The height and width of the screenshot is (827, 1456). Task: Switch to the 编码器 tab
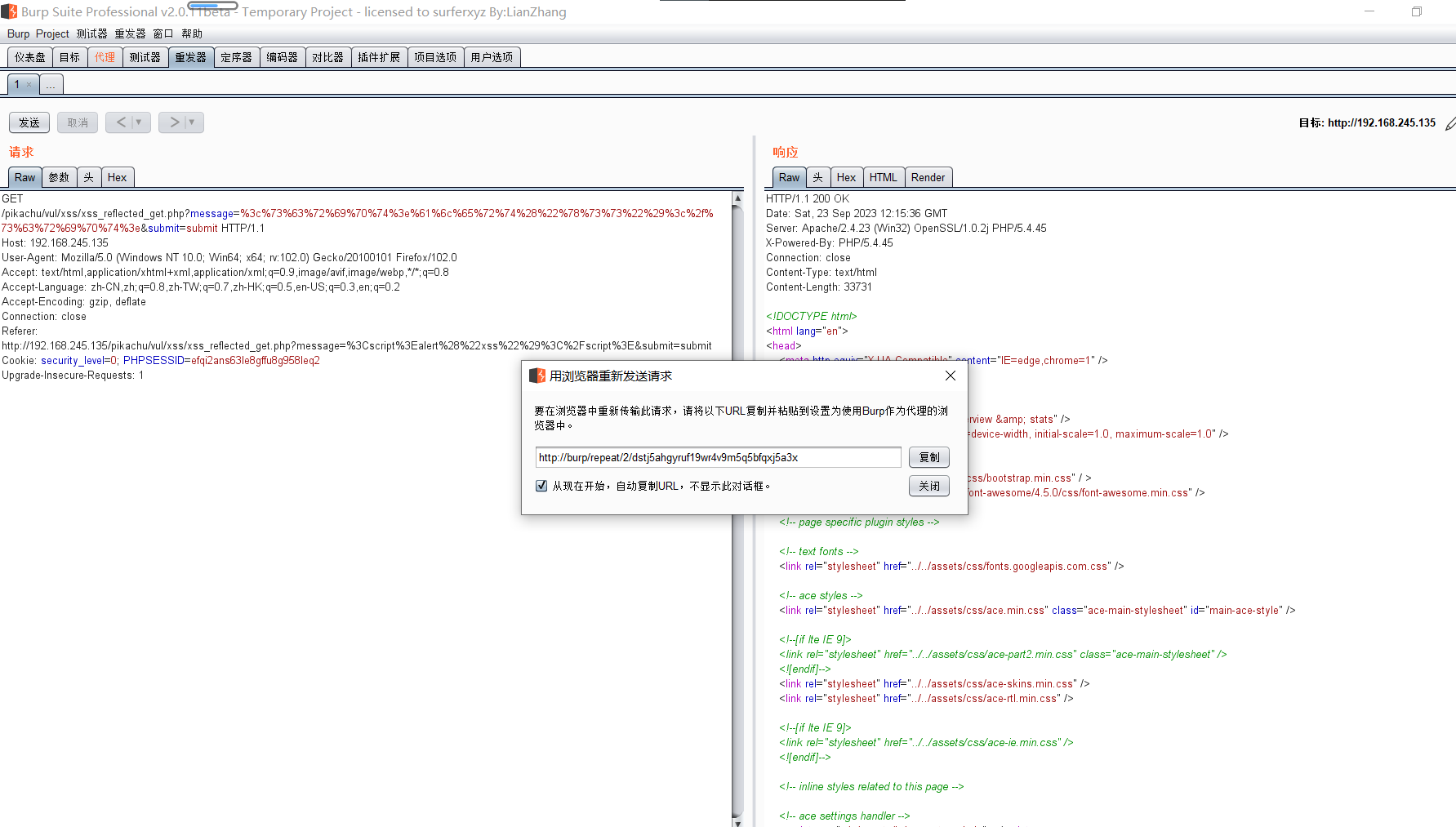pos(283,57)
